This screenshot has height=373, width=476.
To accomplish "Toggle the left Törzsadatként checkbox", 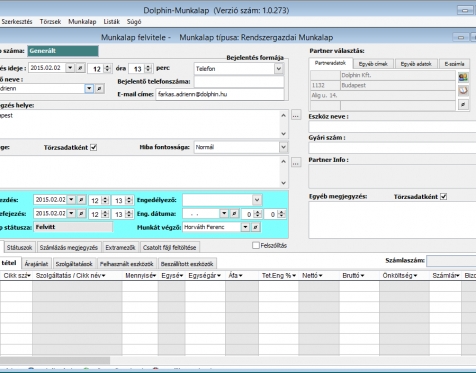I will (x=94, y=147).
